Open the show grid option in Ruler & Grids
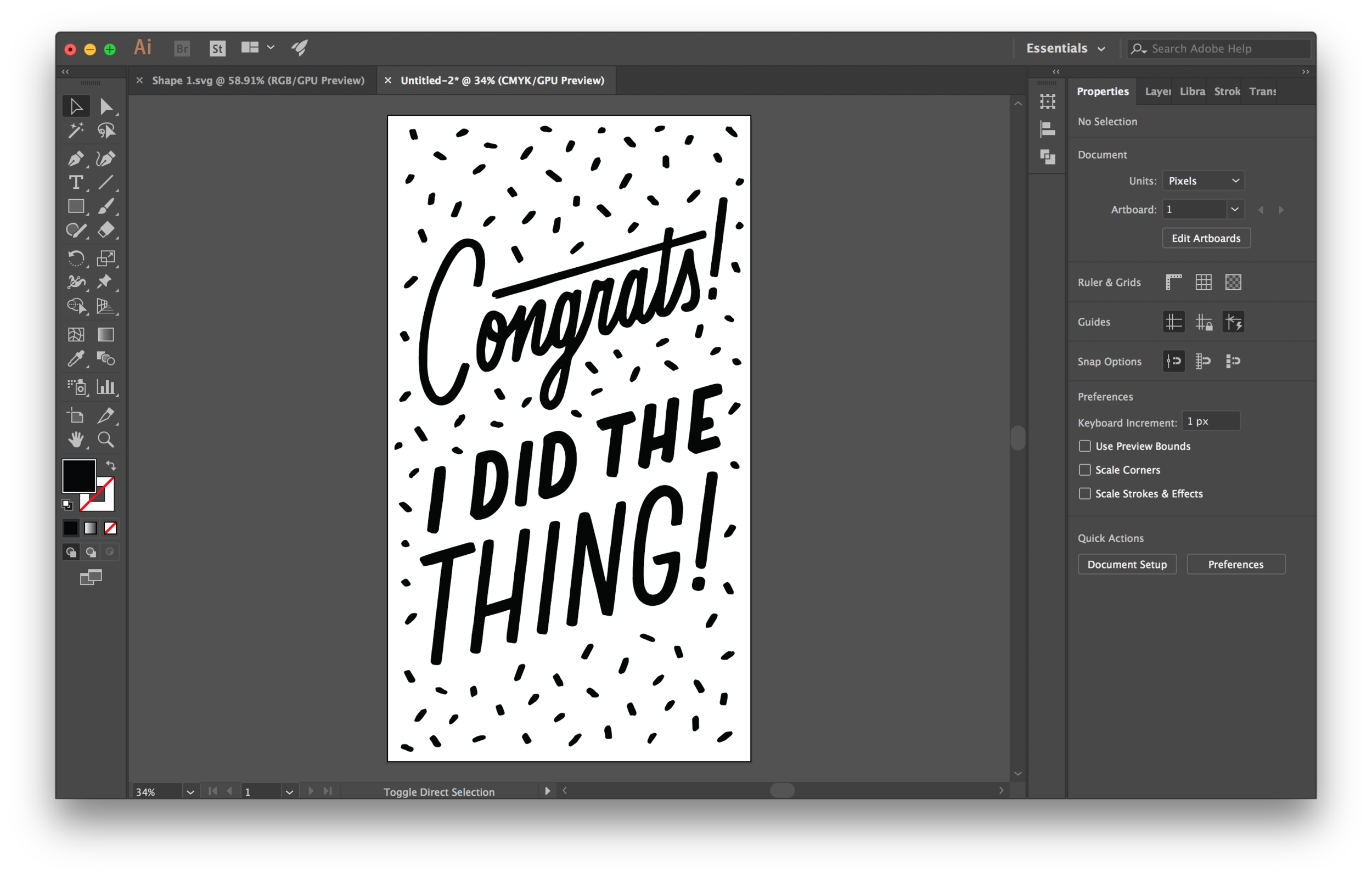1372x878 pixels. coord(1204,282)
